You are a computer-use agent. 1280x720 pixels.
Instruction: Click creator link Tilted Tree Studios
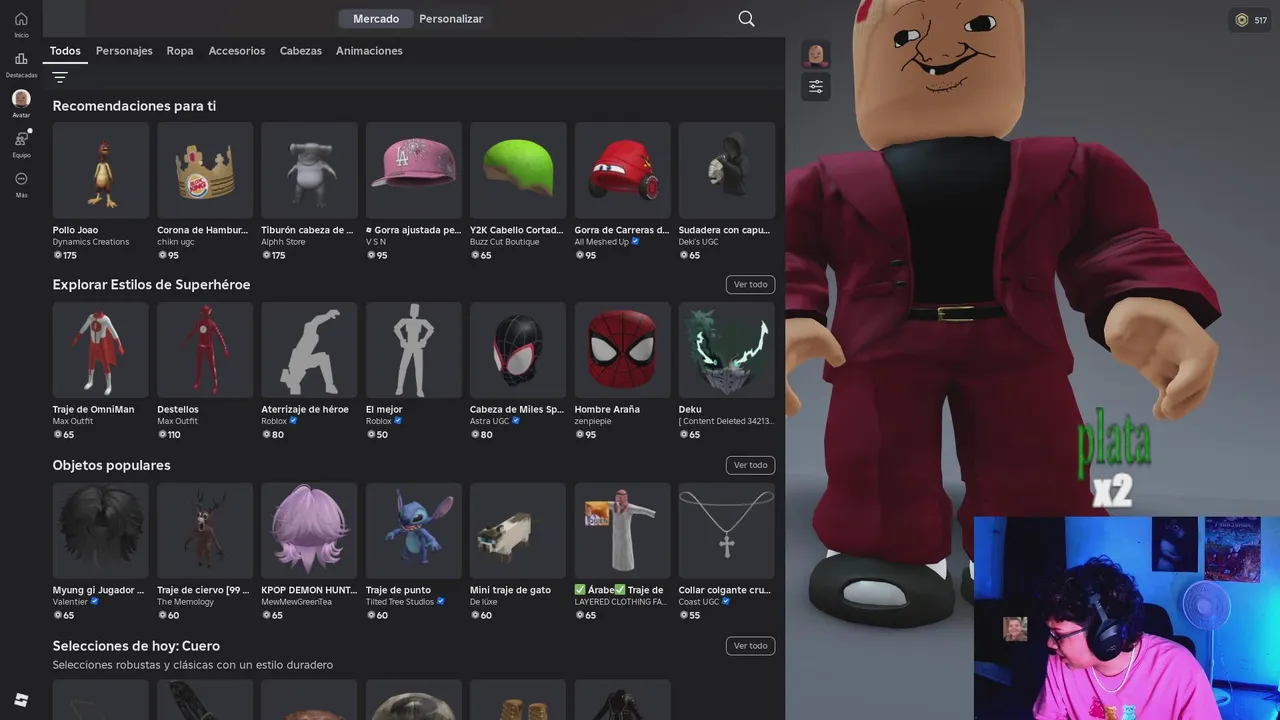[x=400, y=602]
